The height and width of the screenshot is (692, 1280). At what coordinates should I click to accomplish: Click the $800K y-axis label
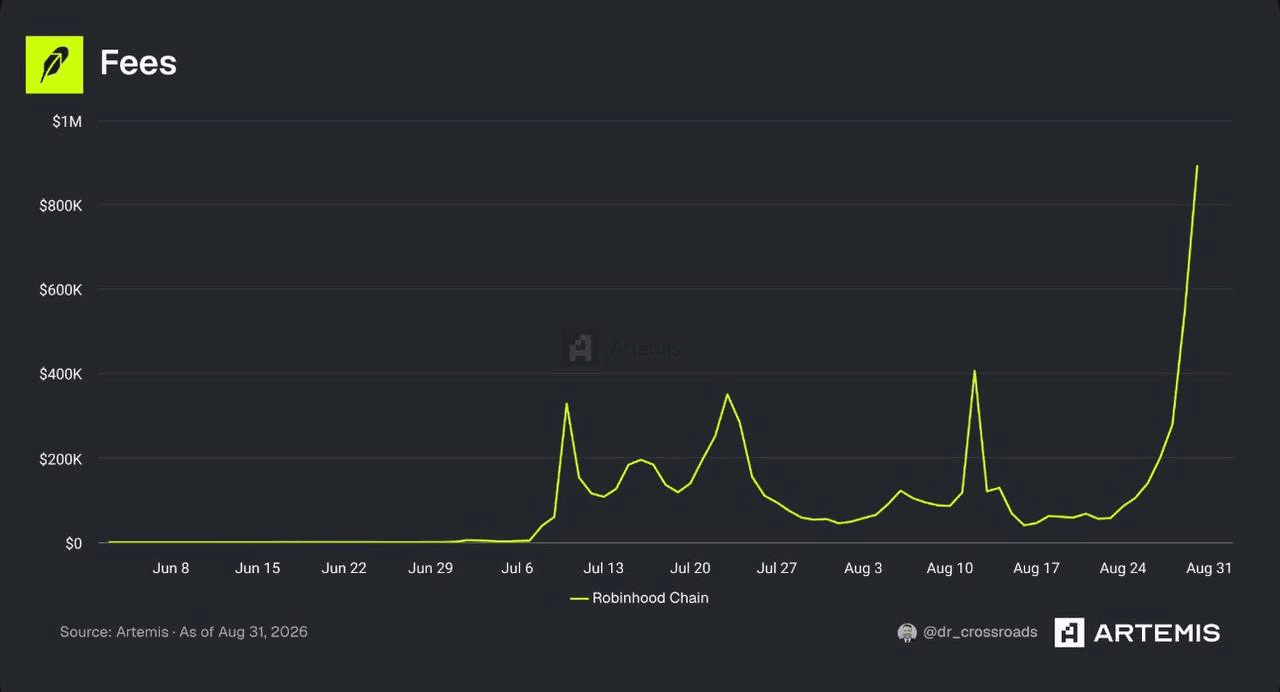click(60, 205)
